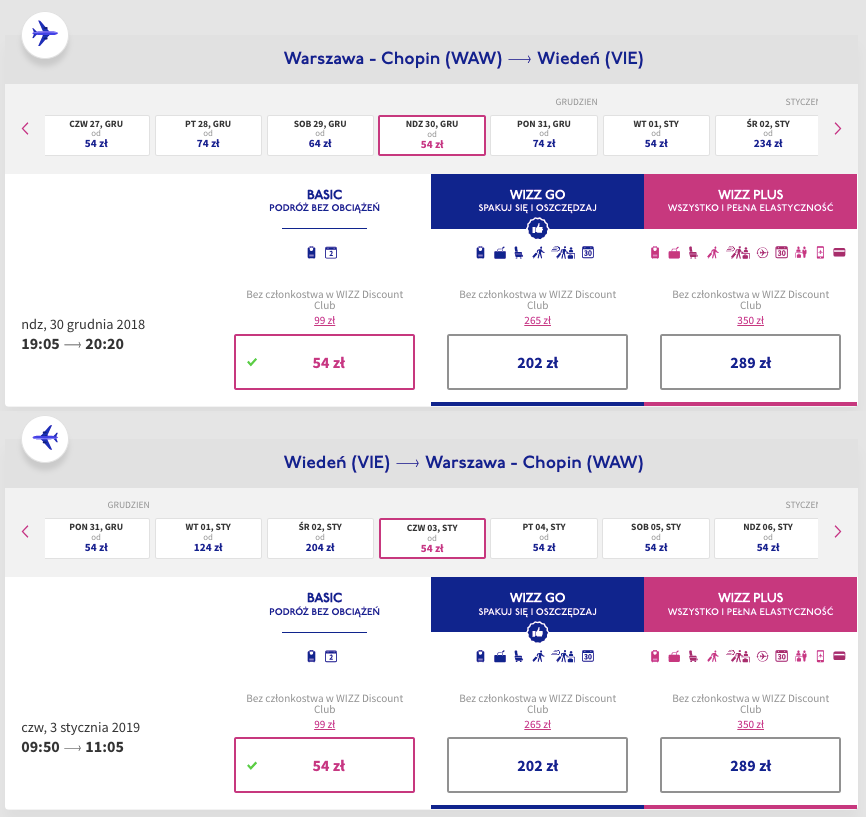Click outbound WIZZ PLUS circled plane flex icon
Screen dimensions: 866x818
pyautogui.click(x=762, y=253)
